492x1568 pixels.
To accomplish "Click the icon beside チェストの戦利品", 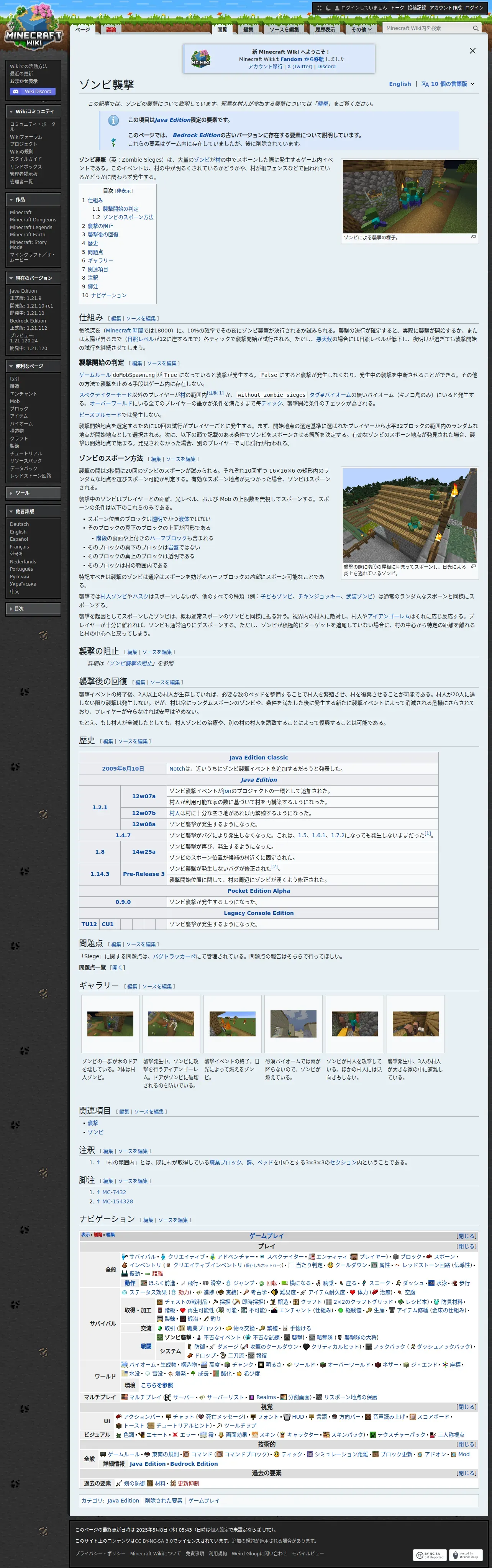I will 159,1301.
